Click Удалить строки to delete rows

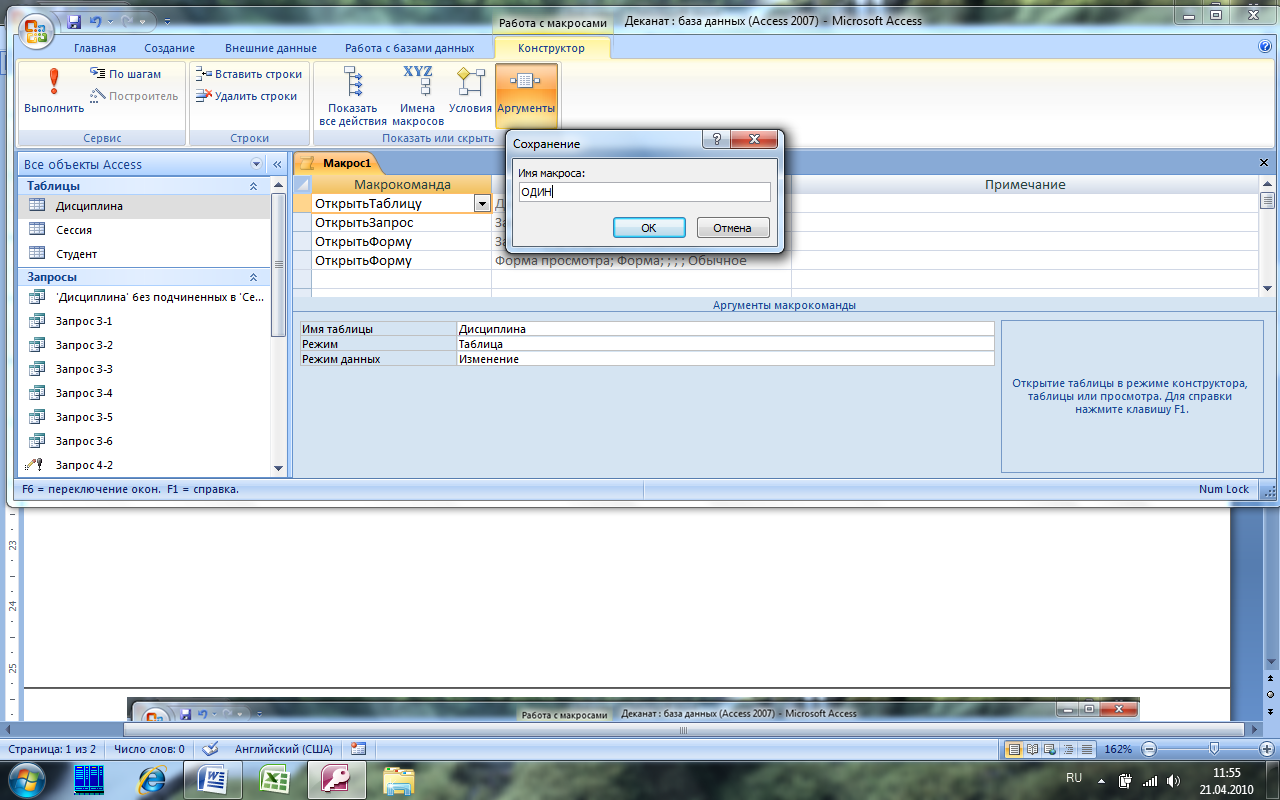tap(246, 96)
